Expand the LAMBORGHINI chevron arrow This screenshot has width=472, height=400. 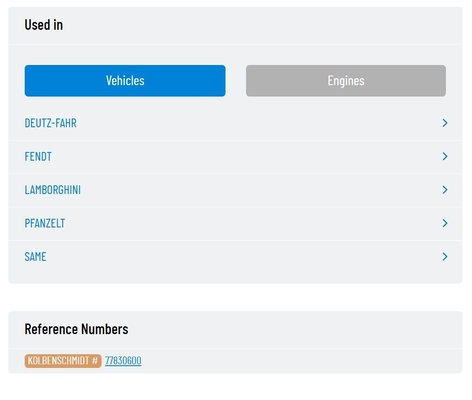click(445, 190)
